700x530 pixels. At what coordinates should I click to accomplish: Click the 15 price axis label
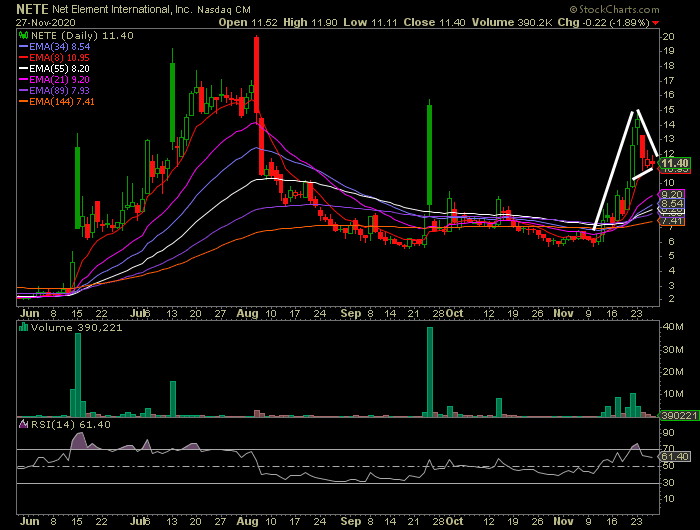coord(668,110)
